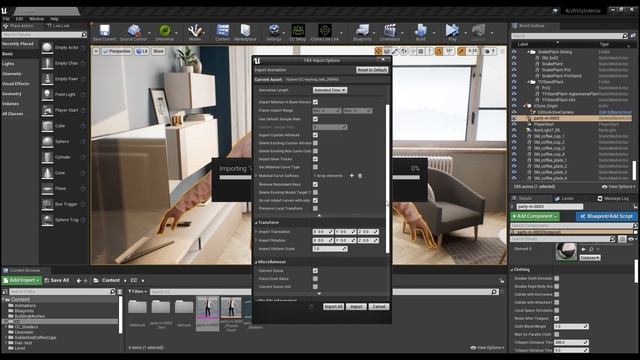Toggle Remove Redundant Keys checkbox
Screen dimensions: 640x360
pyautogui.click(x=315, y=184)
